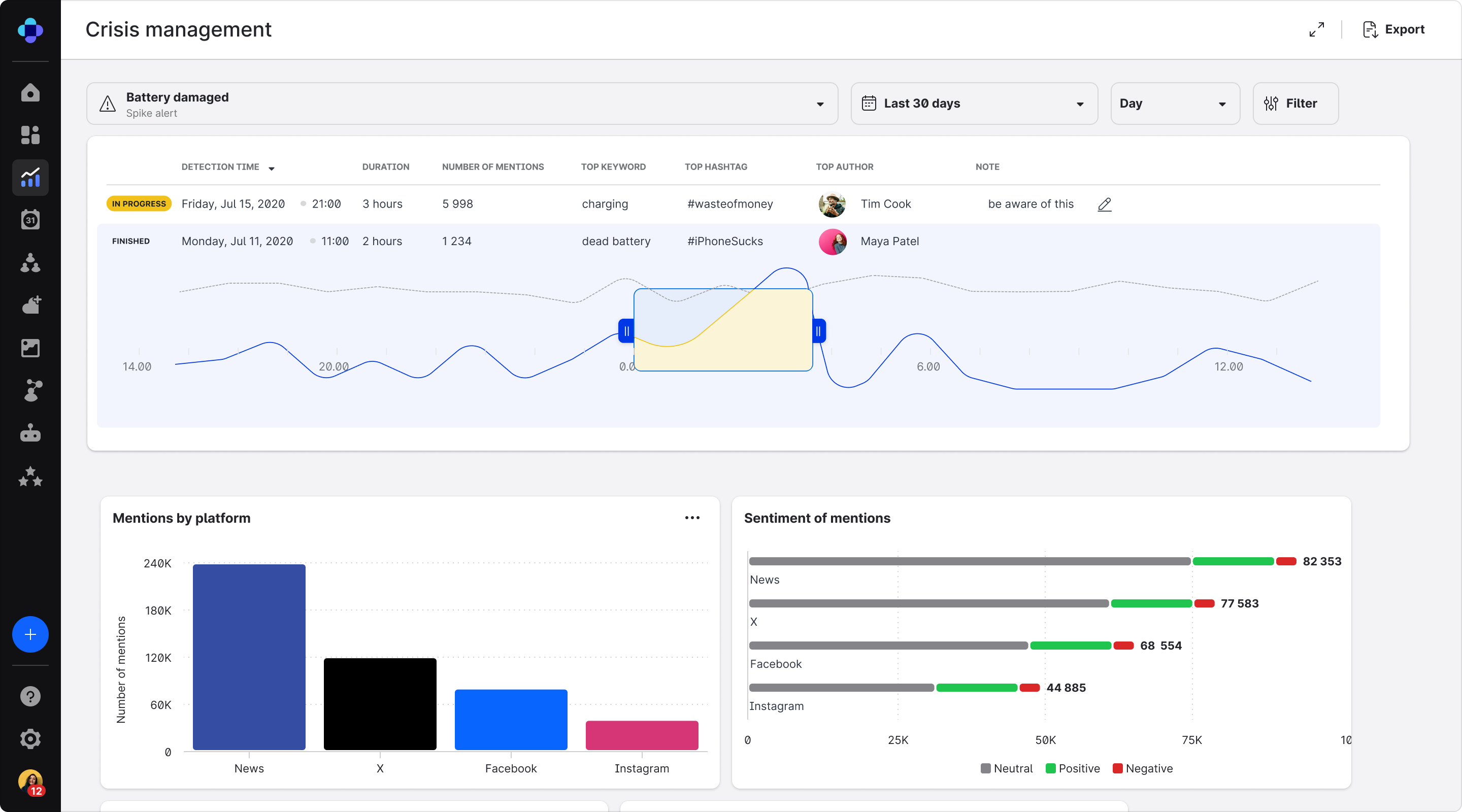1462x812 pixels.
Task: Click the right range handle on timeline
Action: click(x=818, y=331)
